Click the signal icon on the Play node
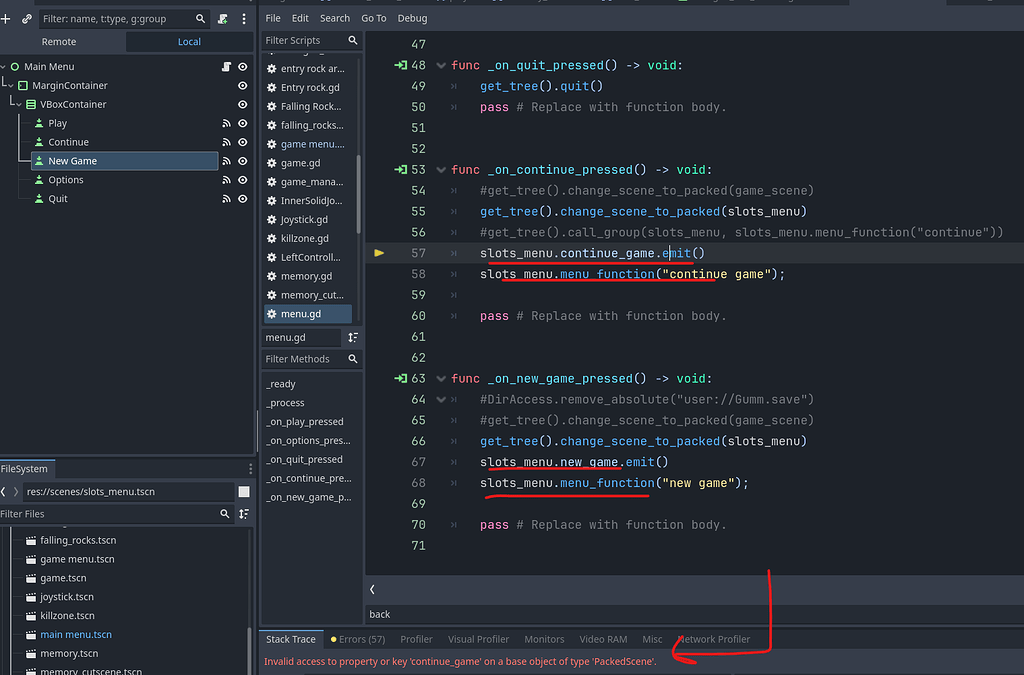Screen dimensions: 1024x675 226,124
